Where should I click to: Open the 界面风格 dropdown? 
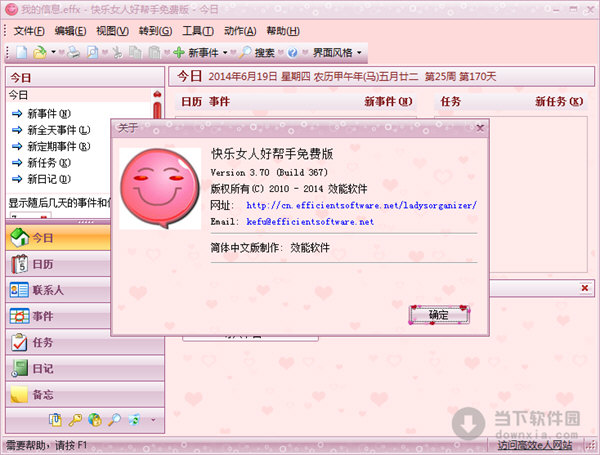[337, 52]
